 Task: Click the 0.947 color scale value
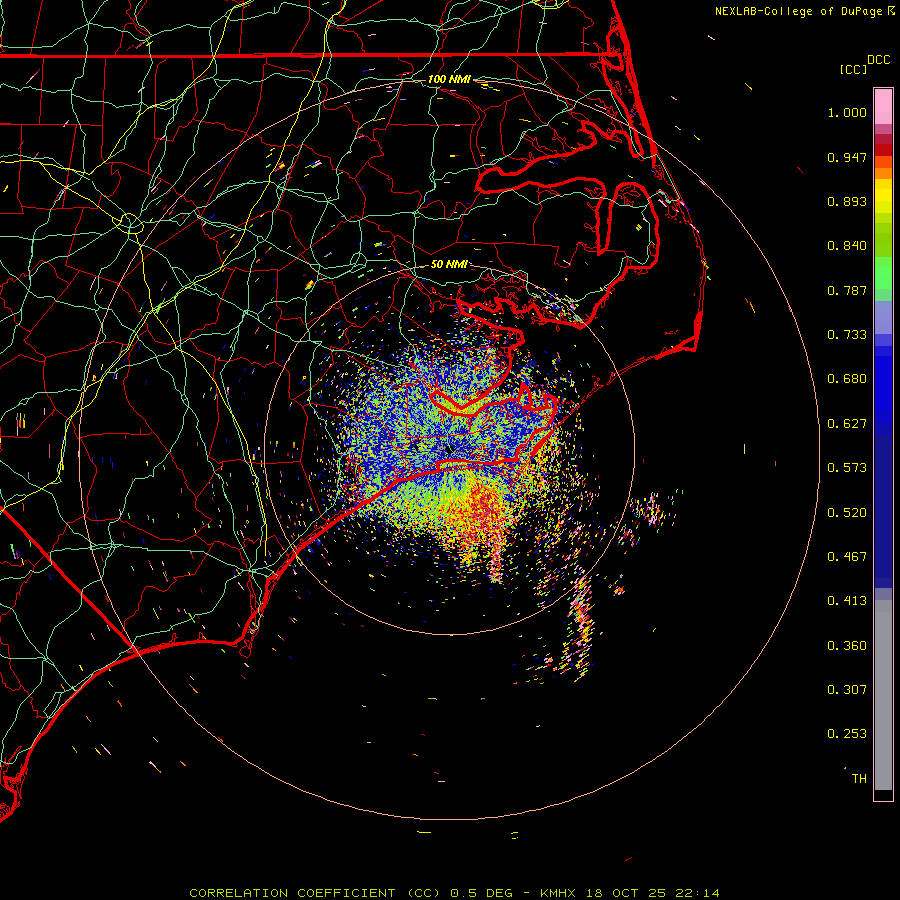tap(847, 157)
